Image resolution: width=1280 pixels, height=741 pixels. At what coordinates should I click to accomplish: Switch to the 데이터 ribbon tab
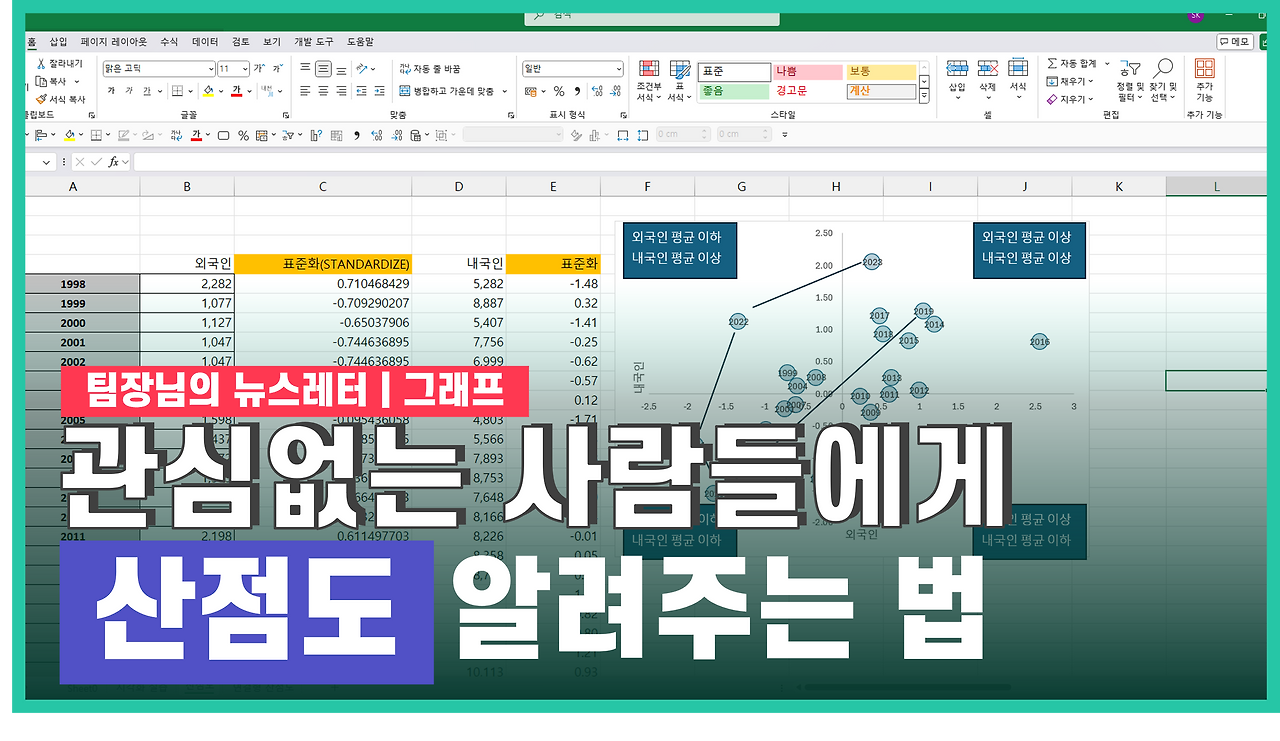point(205,42)
